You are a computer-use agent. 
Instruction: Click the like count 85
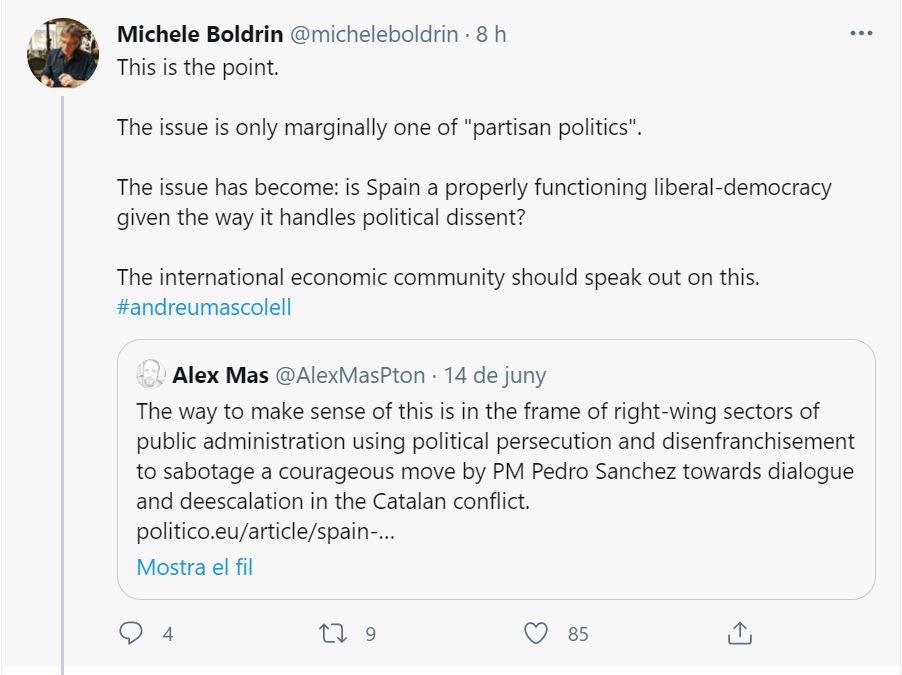point(578,634)
